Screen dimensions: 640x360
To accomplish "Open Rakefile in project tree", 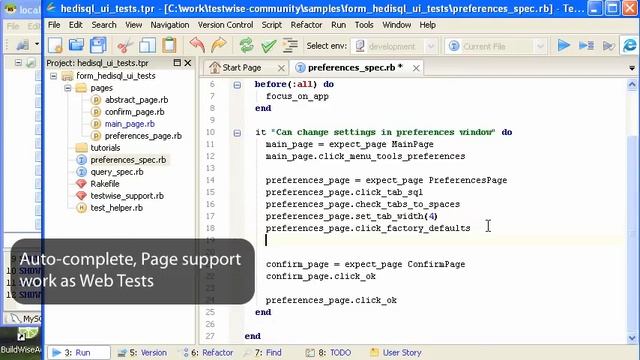I will coord(105,184).
